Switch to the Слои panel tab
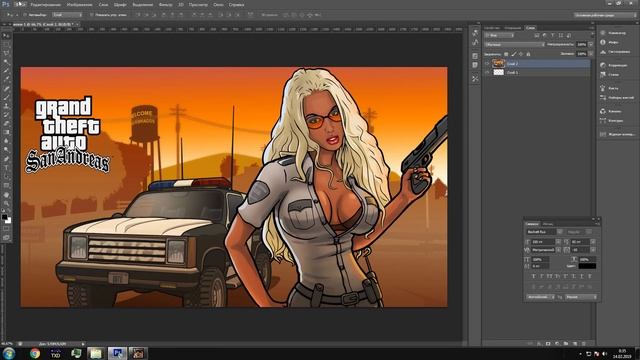The image size is (640, 360). 531,28
